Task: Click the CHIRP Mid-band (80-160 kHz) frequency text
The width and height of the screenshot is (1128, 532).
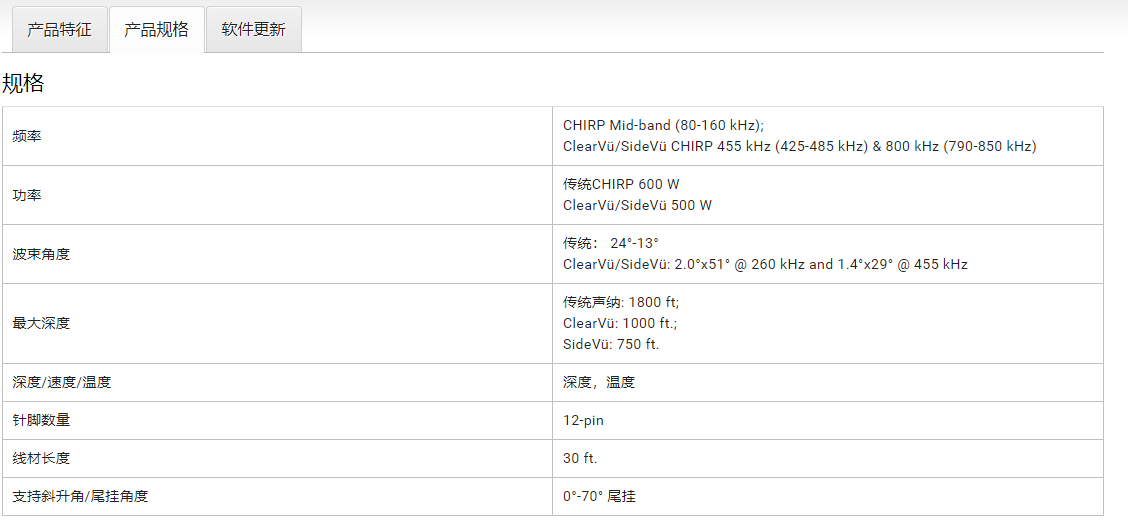Action: point(663,126)
